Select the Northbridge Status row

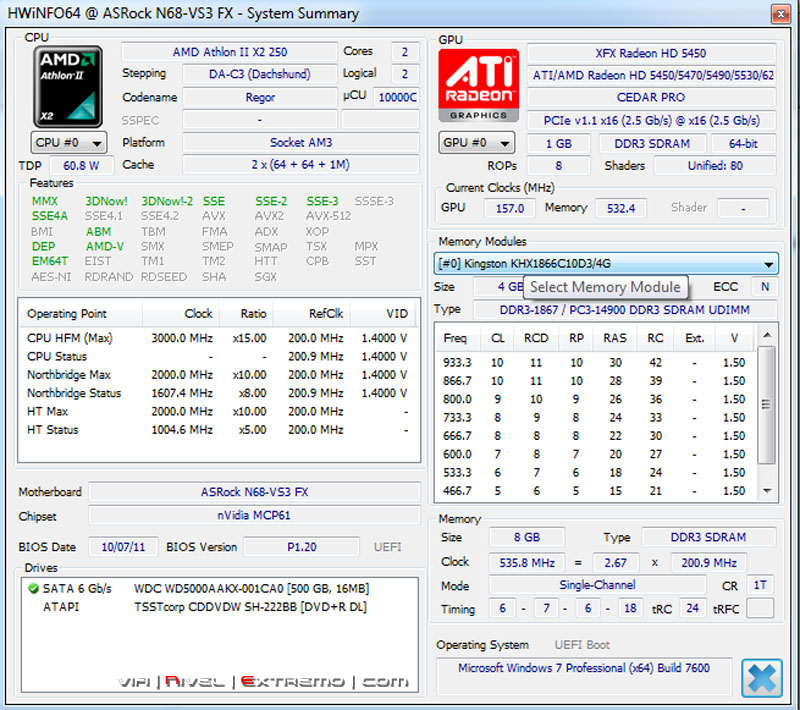218,393
